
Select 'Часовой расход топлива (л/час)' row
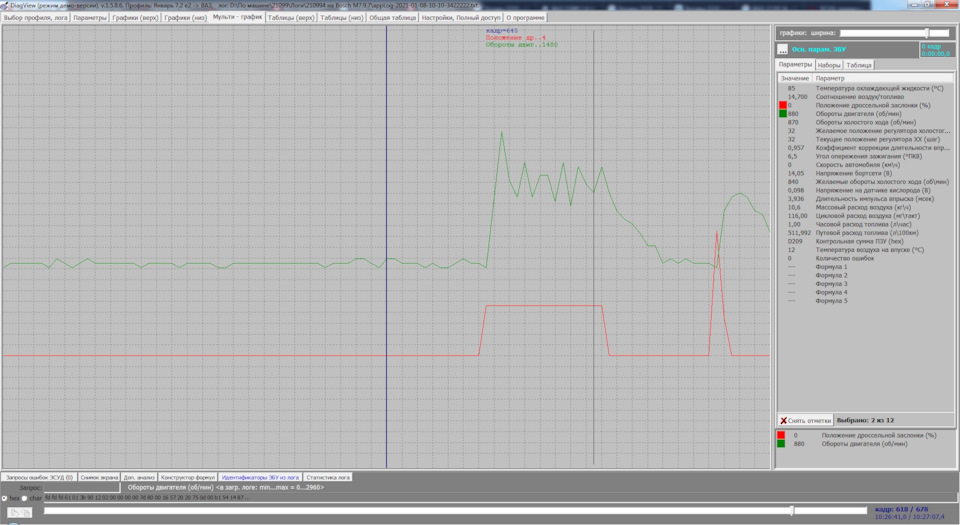pos(866,225)
